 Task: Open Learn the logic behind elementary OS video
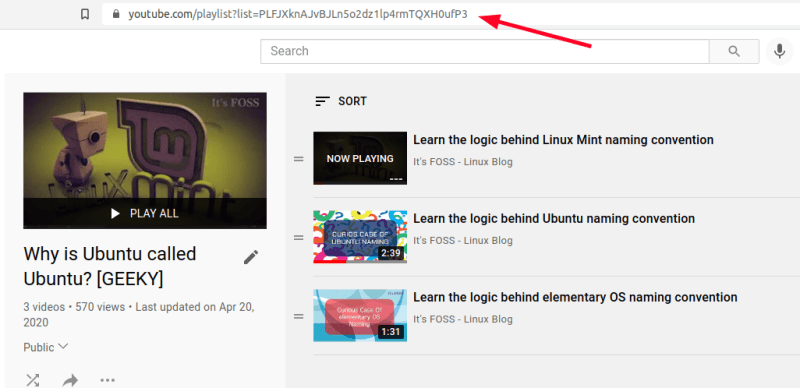point(575,297)
